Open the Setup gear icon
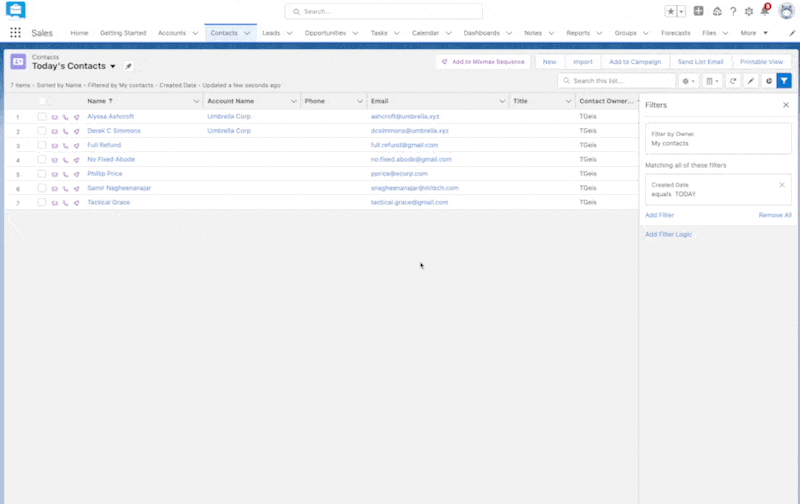This screenshot has height=504, width=800. (748, 11)
